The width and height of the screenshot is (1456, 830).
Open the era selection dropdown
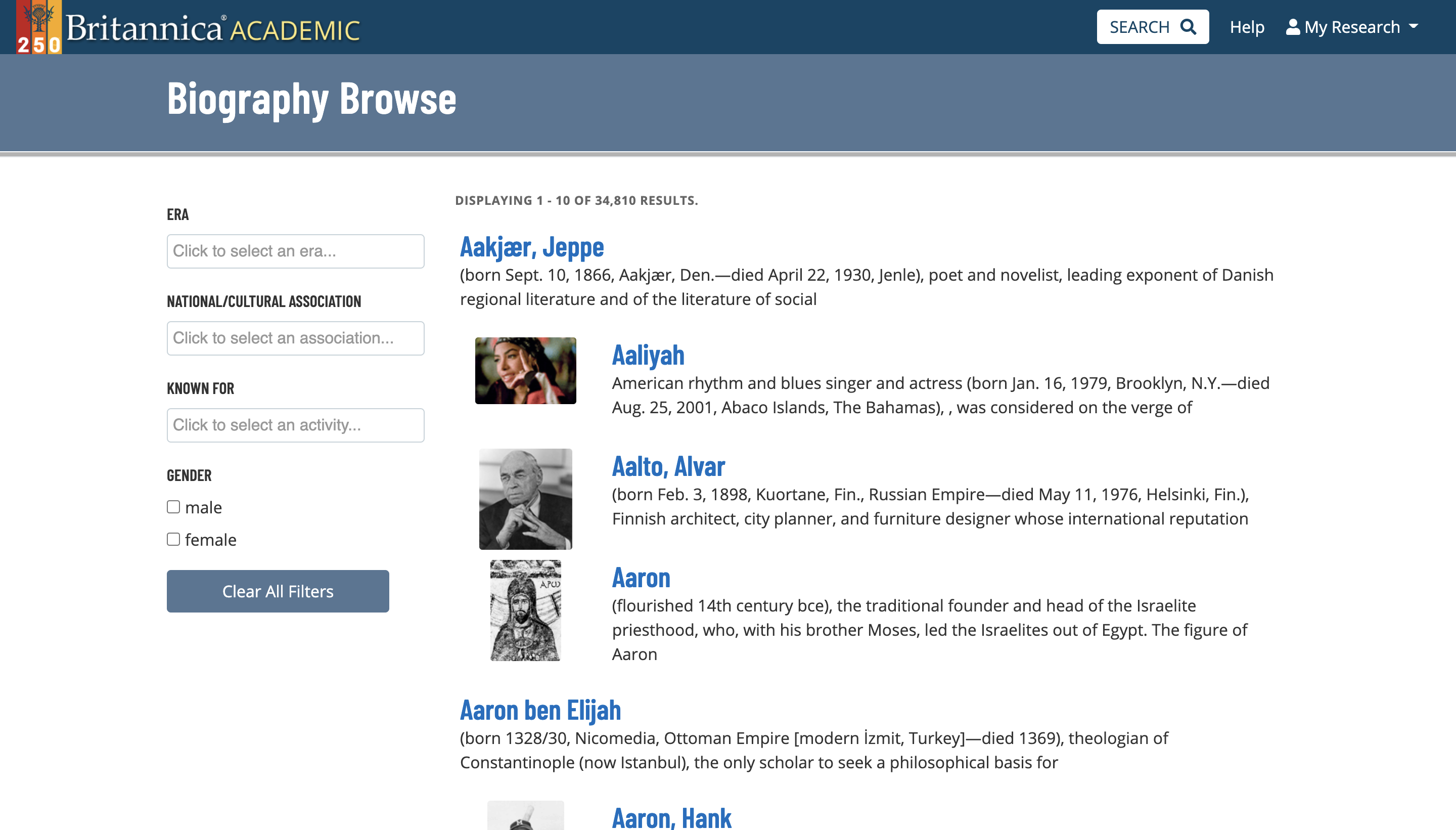click(295, 251)
